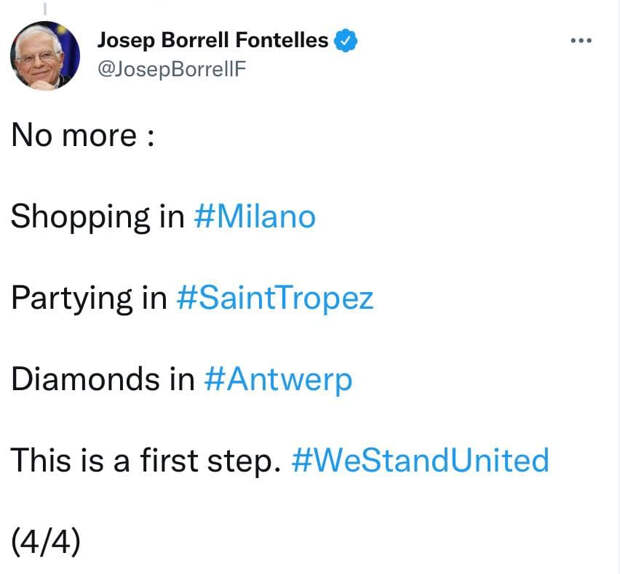Click the sentence 'This is a first step.'
The image size is (620, 574).
(146, 461)
